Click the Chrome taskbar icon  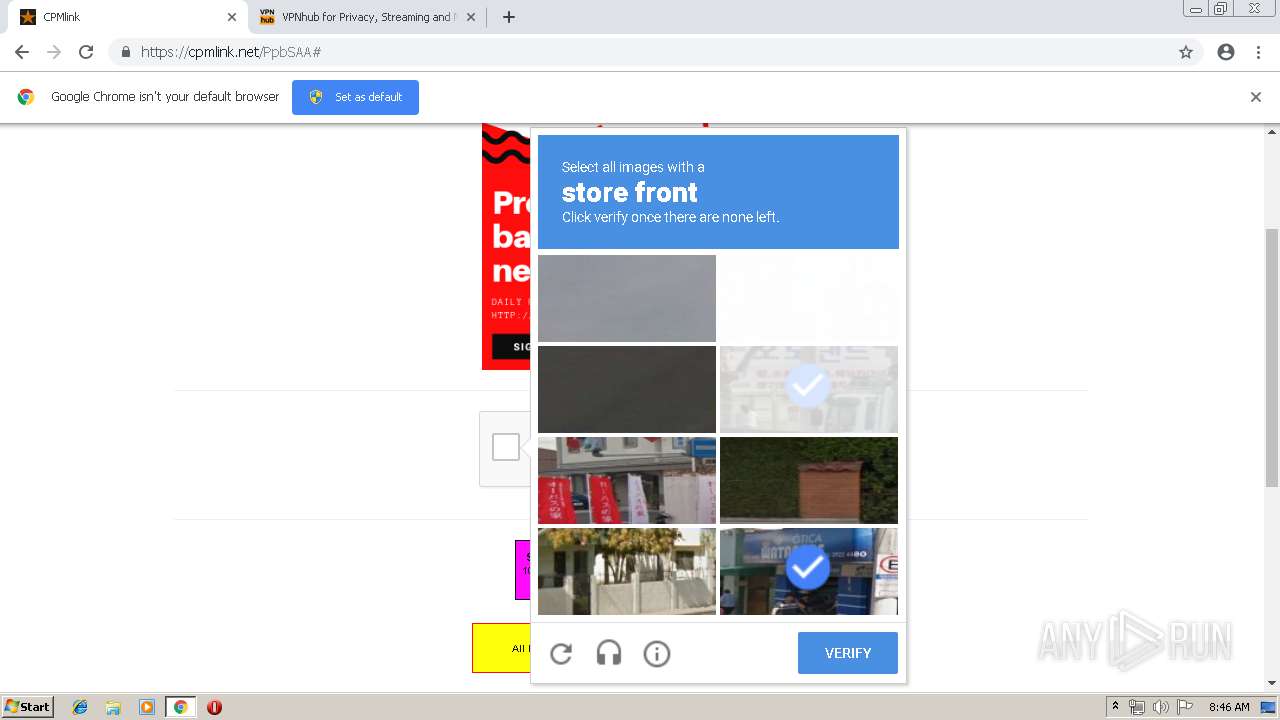(180, 707)
